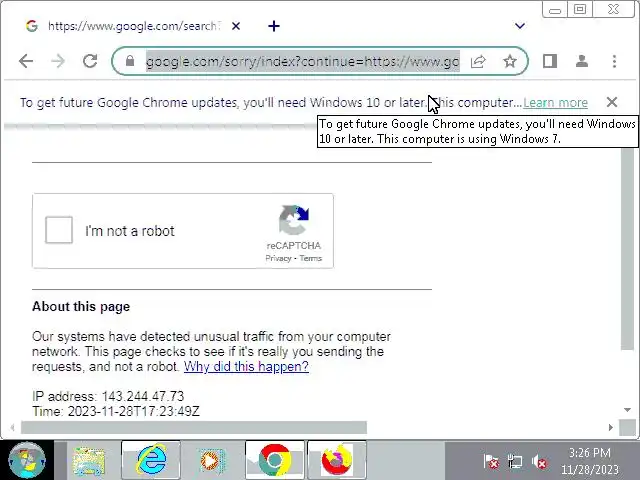This screenshot has width=640, height=480.
Task: Click the horizontal scrollbar thumb
Action: [194, 427]
